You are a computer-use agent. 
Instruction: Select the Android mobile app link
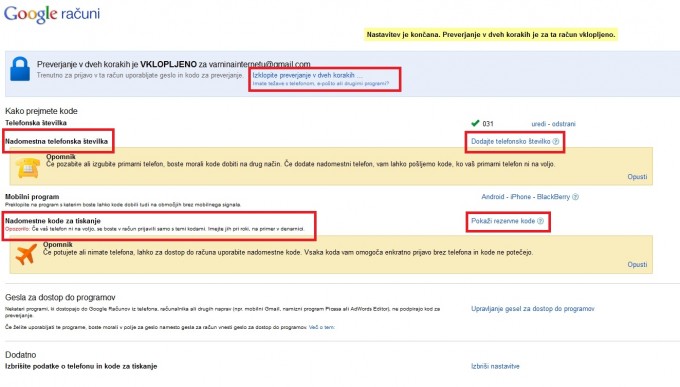pos(493,197)
